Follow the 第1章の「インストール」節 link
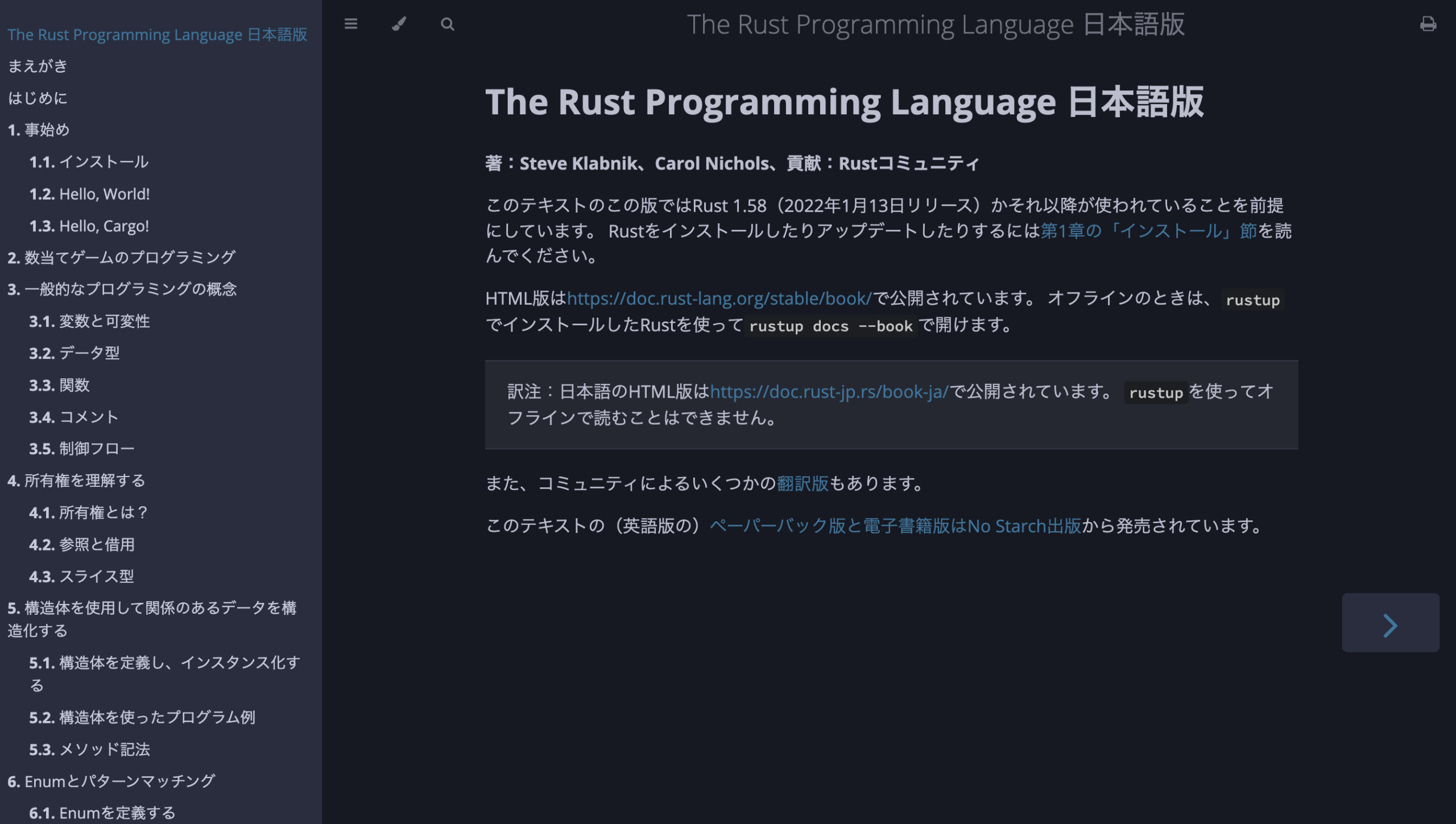This screenshot has height=824, width=1456. (1149, 231)
